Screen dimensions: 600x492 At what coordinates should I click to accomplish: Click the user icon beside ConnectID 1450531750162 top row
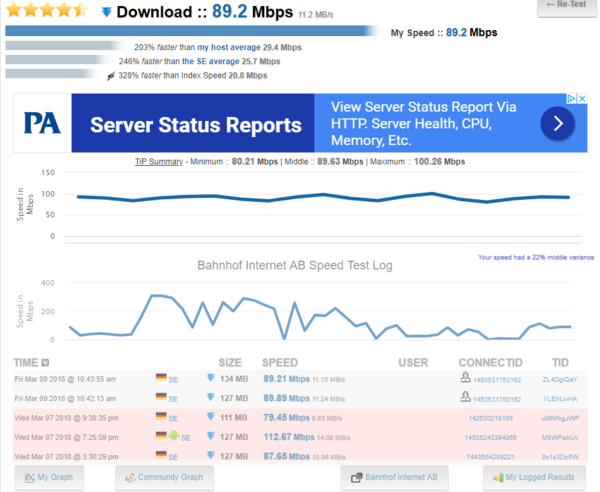pyautogui.click(x=465, y=379)
